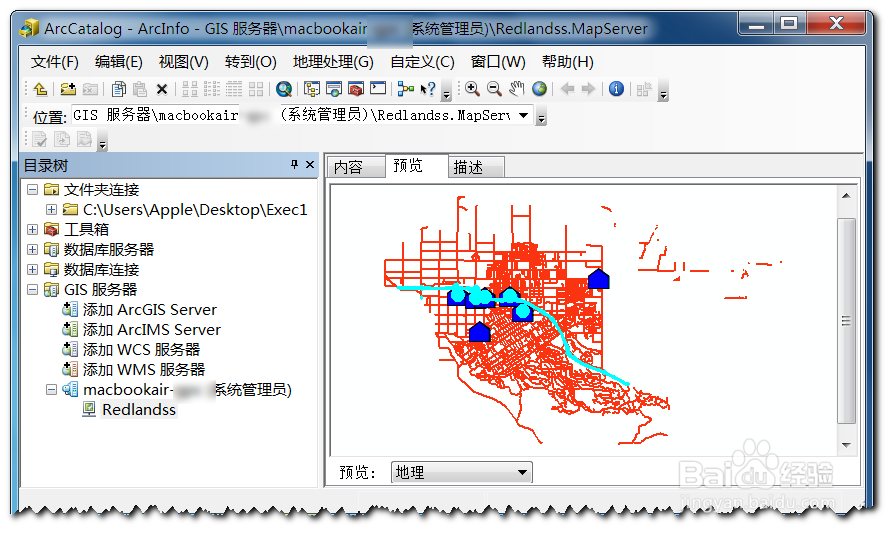885x533 pixels.
Task: Switch to Large Icons view
Action: (190, 89)
